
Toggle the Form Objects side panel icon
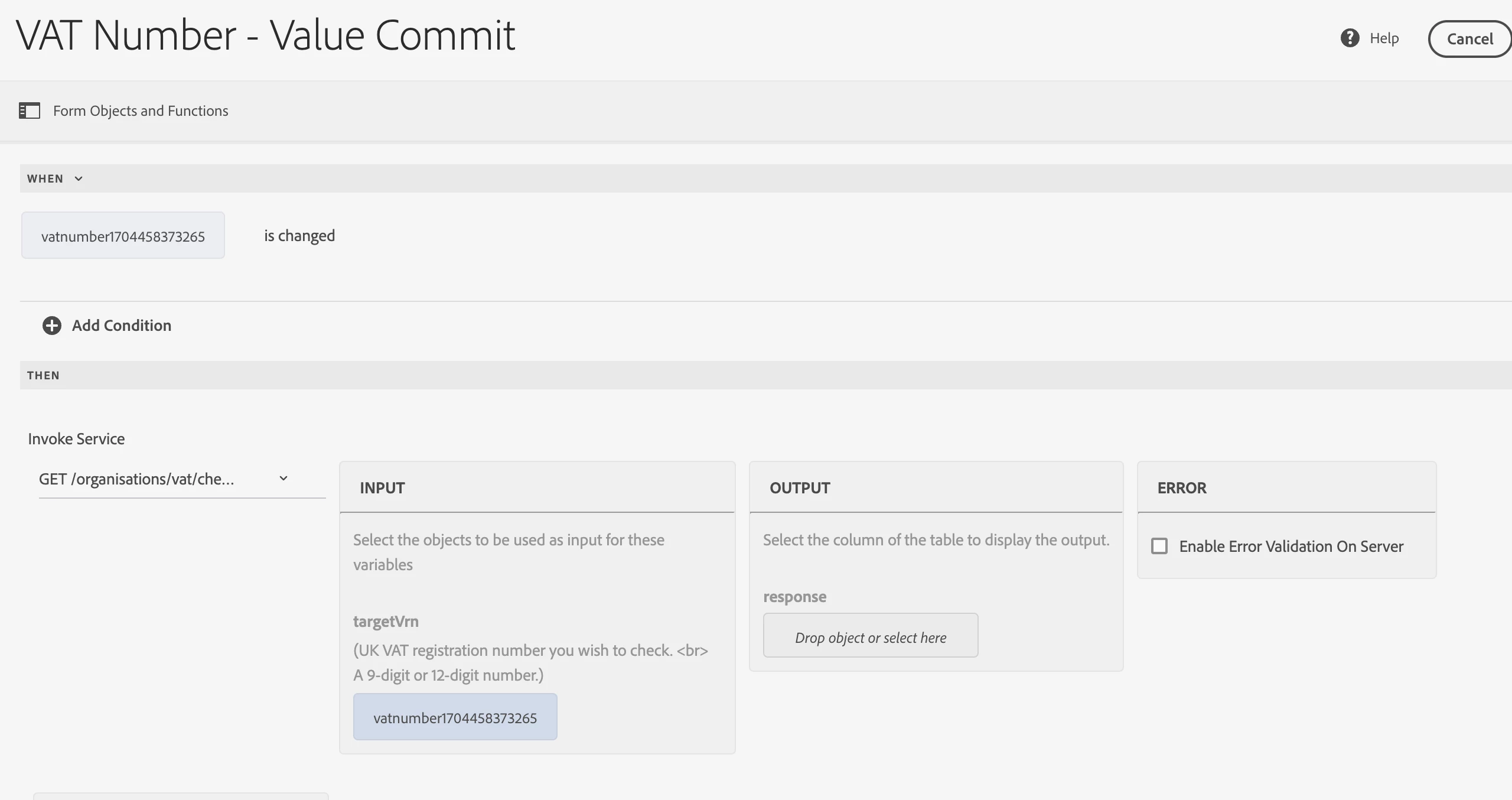click(x=30, y=110)
